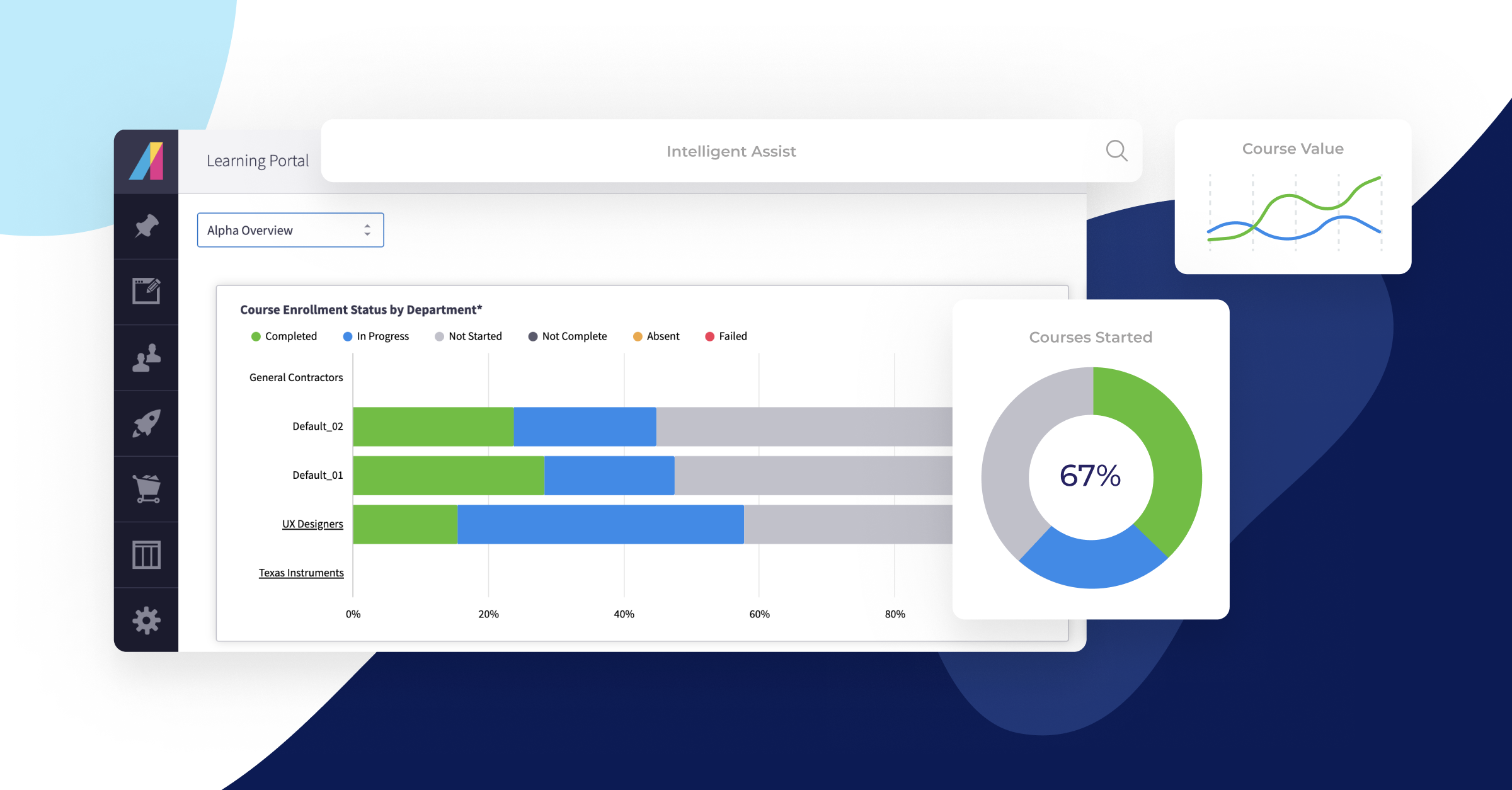1512x790 pixels.
Task: Open the Texas Instruments link
Action: [301, 573]
